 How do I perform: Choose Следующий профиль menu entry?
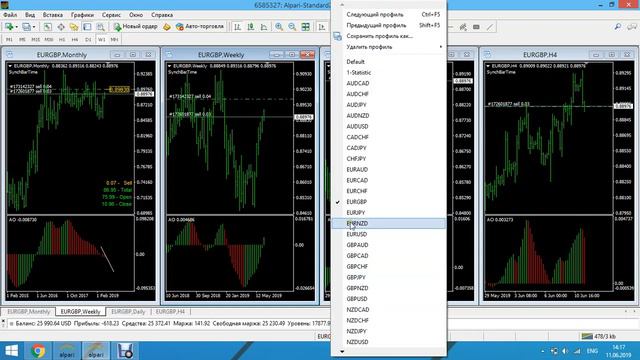(x=389, y=14)
